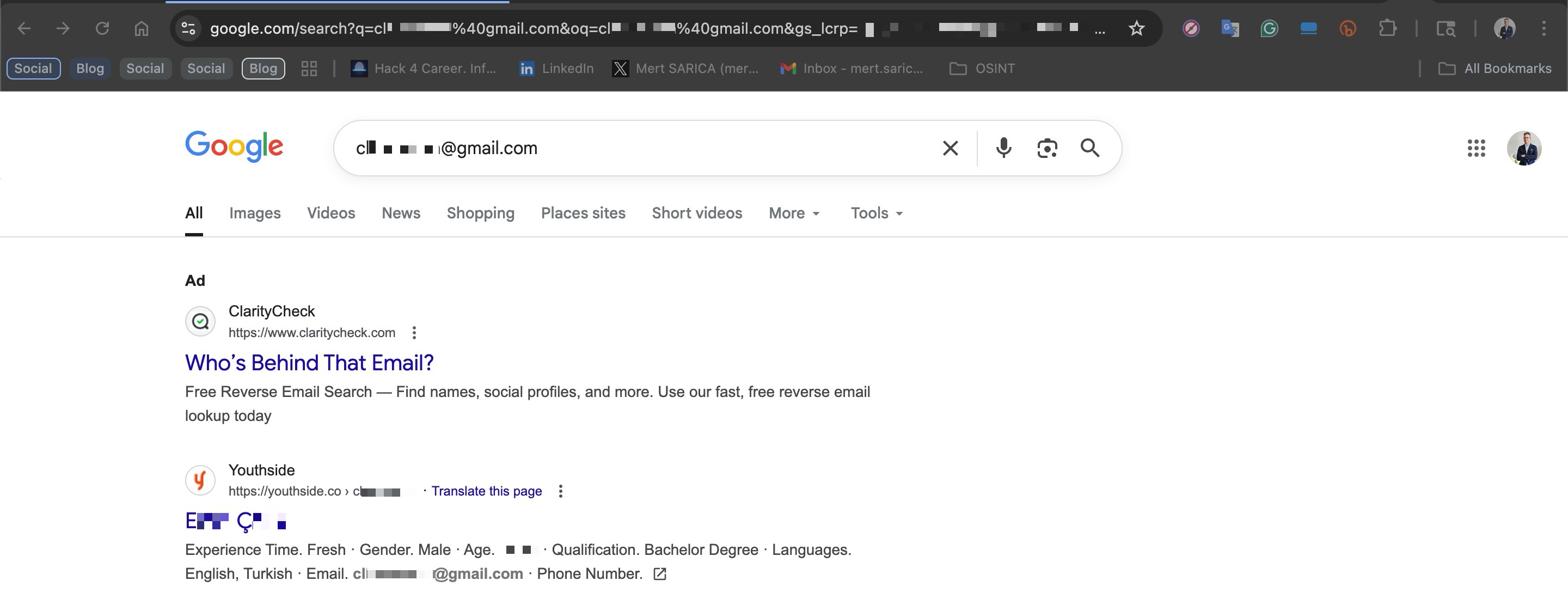
Task: Open the Google apps grid
Action: [1476, 148]
